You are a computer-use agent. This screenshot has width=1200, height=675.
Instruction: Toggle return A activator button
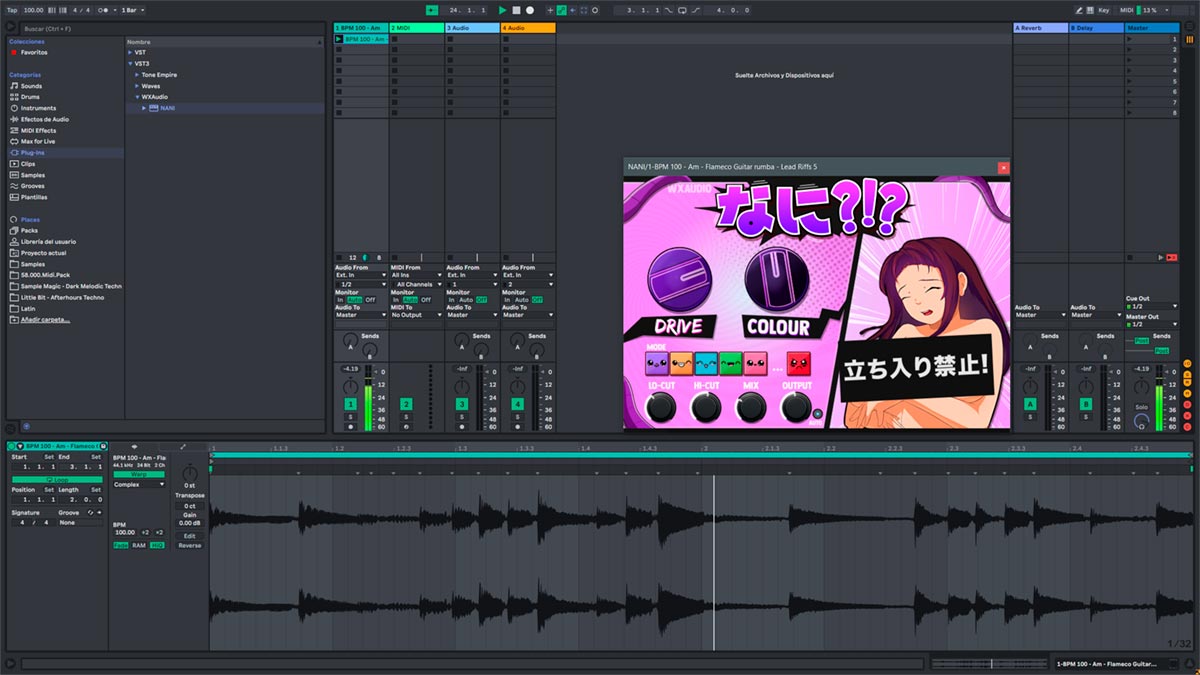pos(1030,403)
